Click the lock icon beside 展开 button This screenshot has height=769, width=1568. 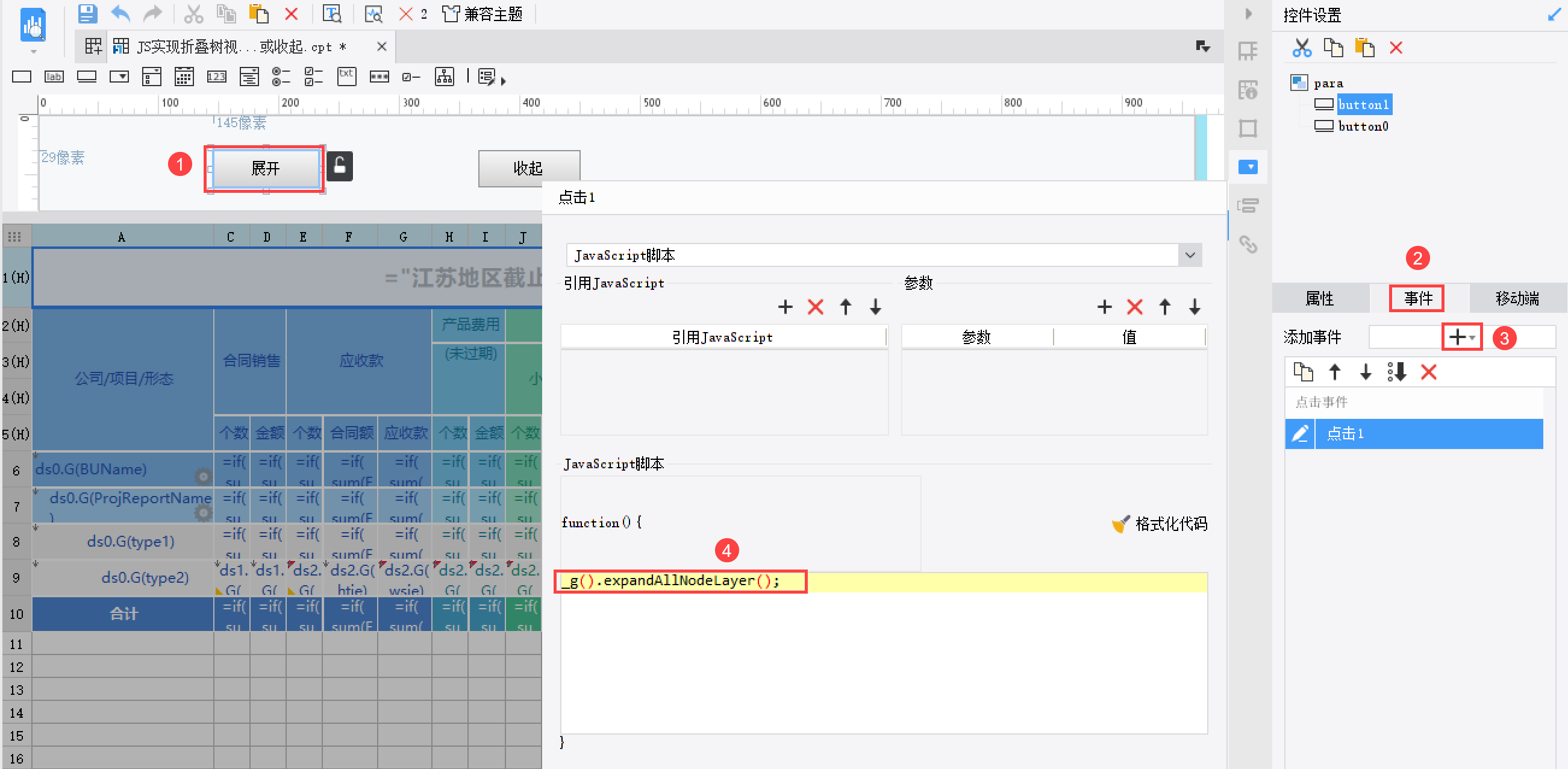tap(340, 166)
